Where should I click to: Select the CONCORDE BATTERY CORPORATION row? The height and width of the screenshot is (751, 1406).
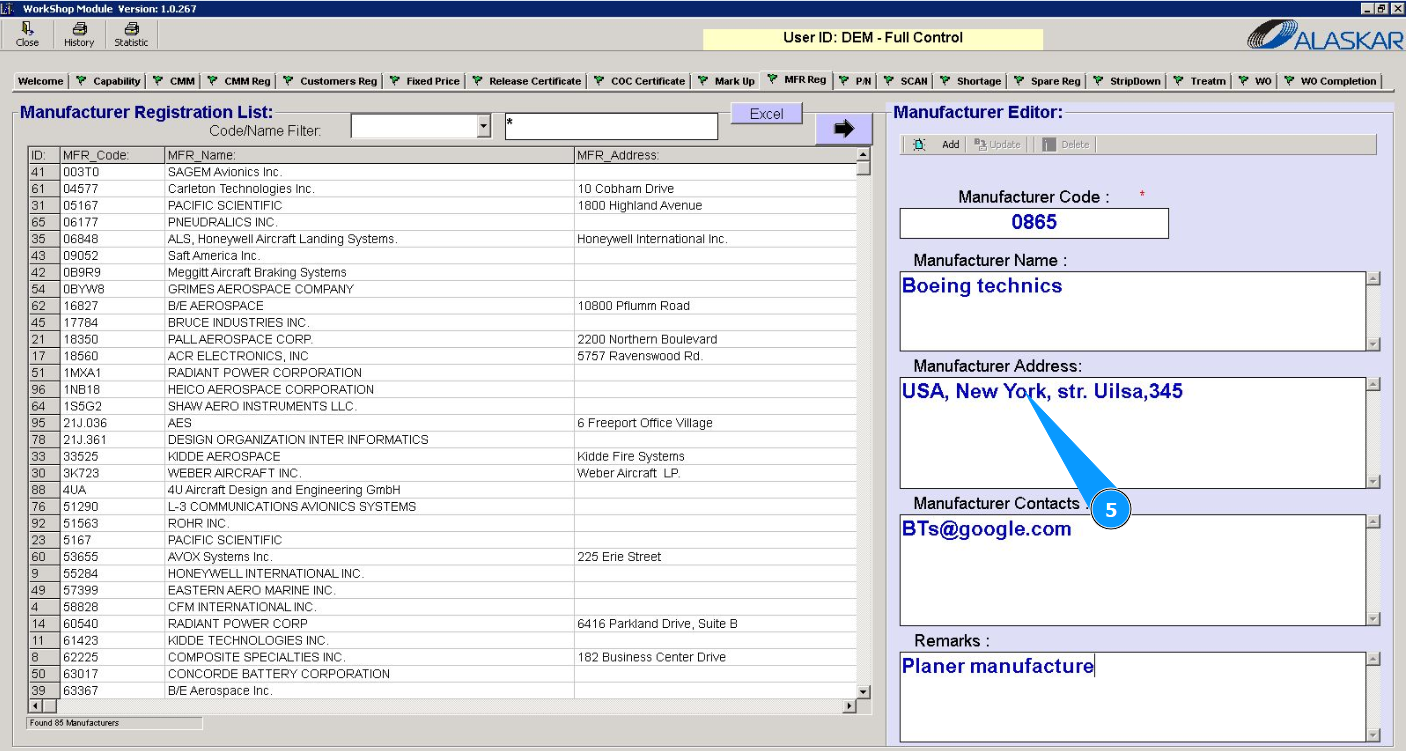point(442,674)
